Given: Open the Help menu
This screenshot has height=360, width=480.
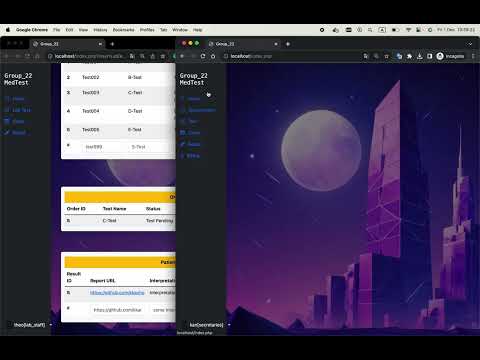Looking at the screenshot, I should pyautogui.click(x=198, y=30).
